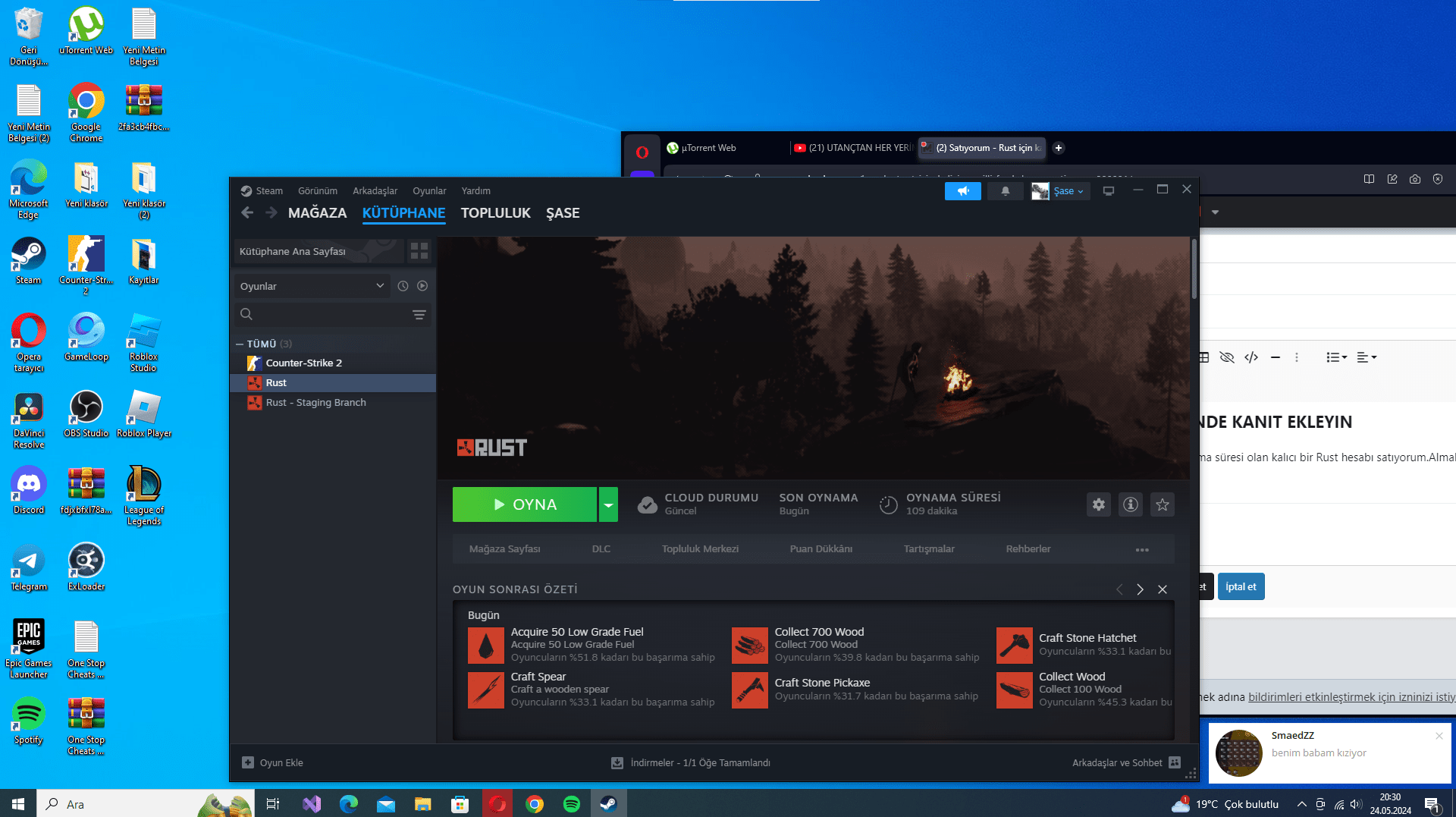Screen dimensions: 1456x817
Task: Open Rust Mağaza Sayfası link
Action: point(505,549)
